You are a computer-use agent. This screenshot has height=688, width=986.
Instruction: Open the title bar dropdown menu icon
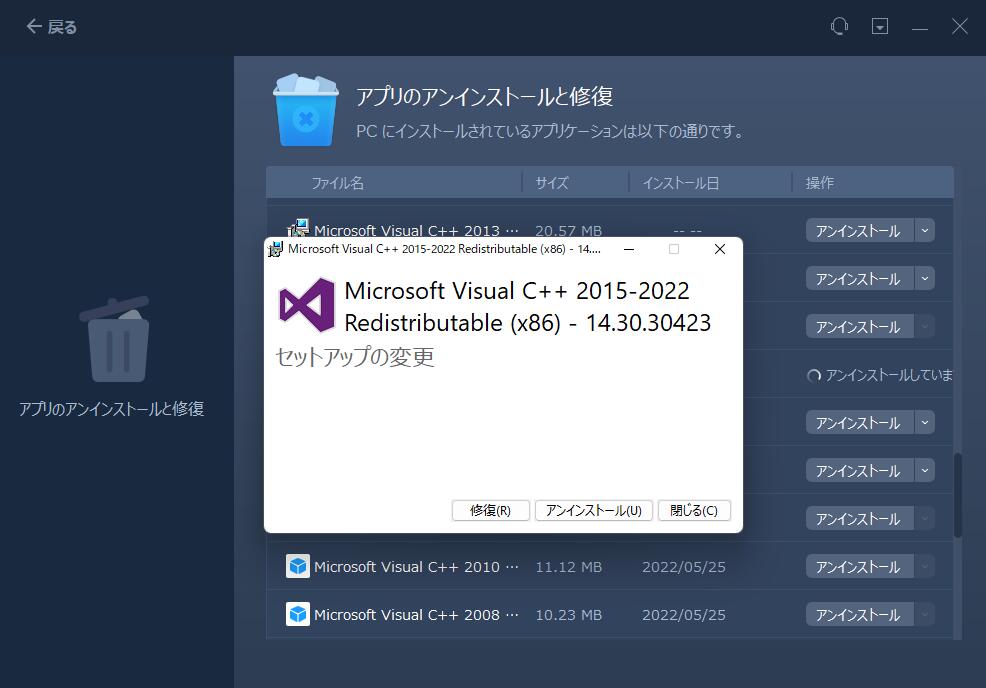(x=880, y=27)
